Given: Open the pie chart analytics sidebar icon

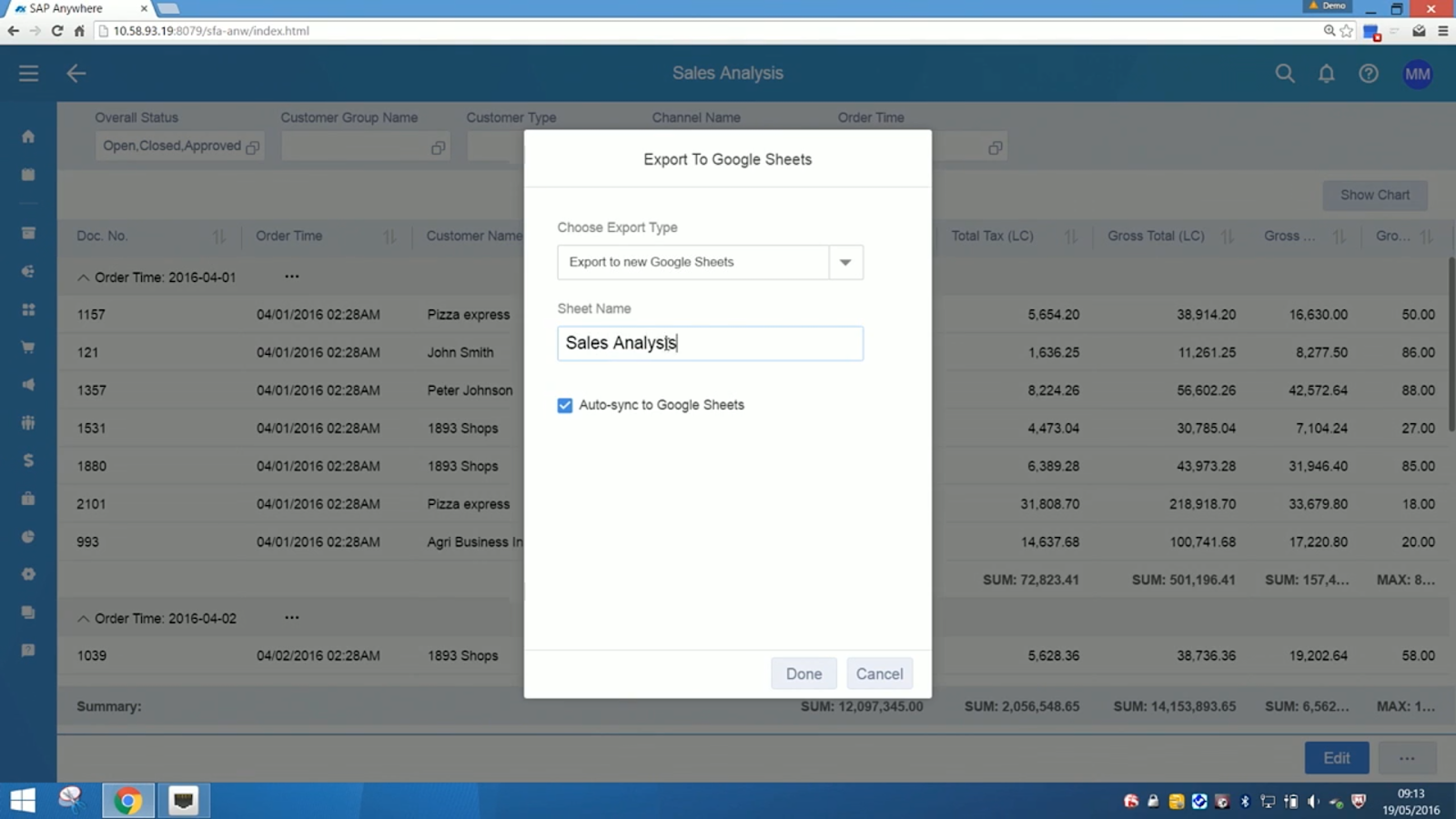Looking at the screenshot, I should [x=28, y=537].
